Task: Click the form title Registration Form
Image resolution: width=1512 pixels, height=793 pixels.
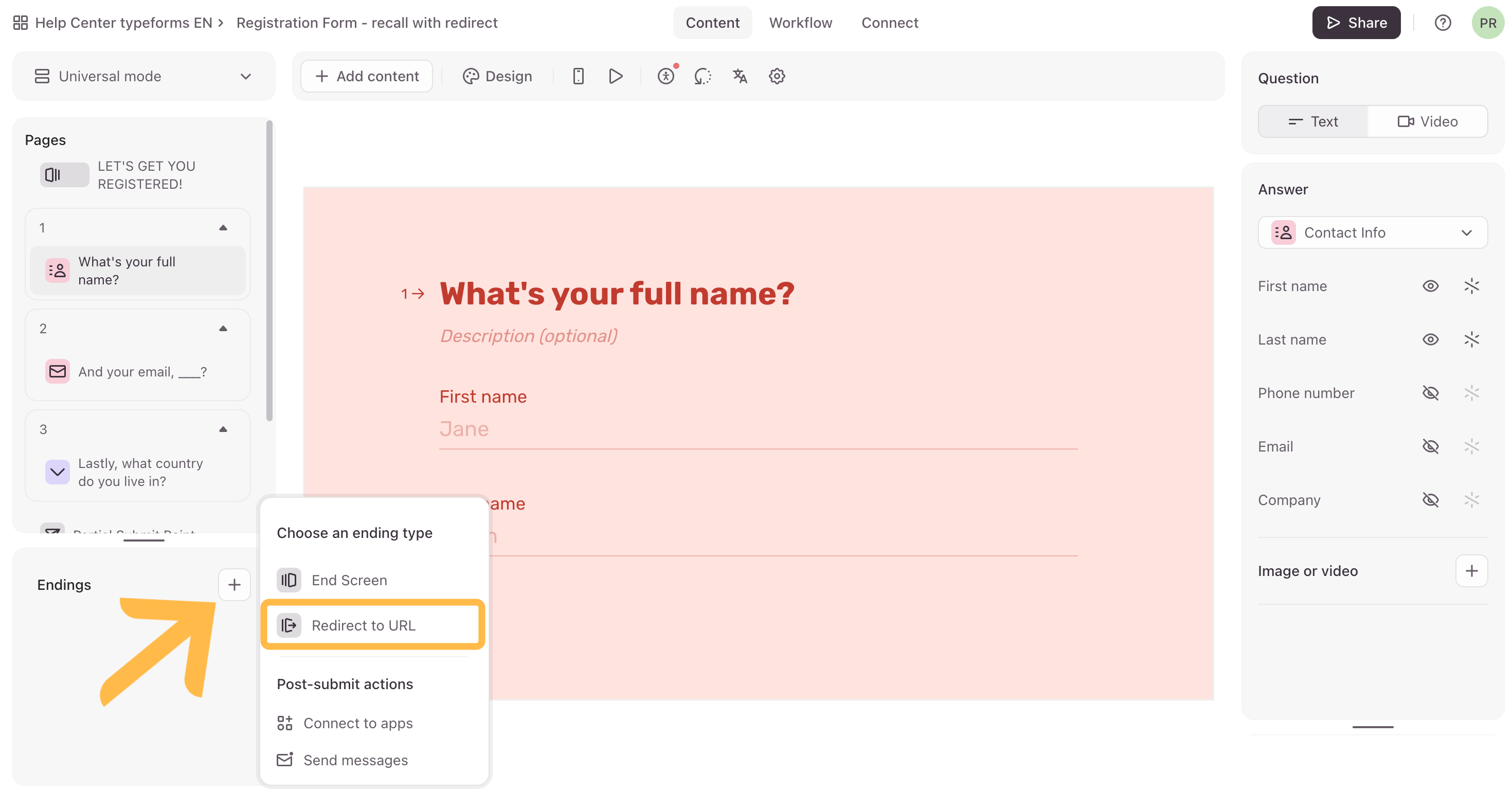Action: click(367, 23)
